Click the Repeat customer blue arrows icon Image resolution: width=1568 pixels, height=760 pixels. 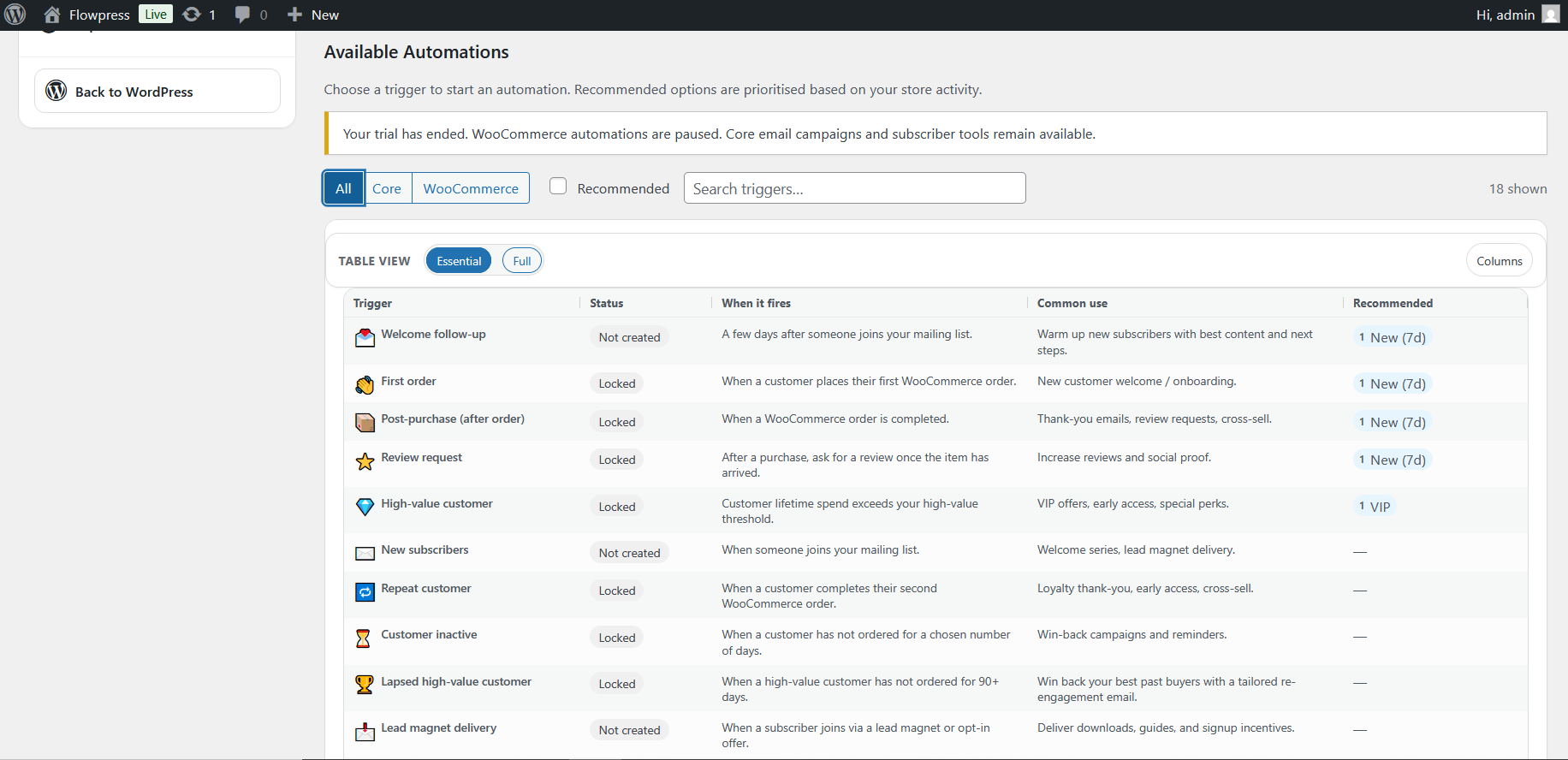click(x=365, y=591)
